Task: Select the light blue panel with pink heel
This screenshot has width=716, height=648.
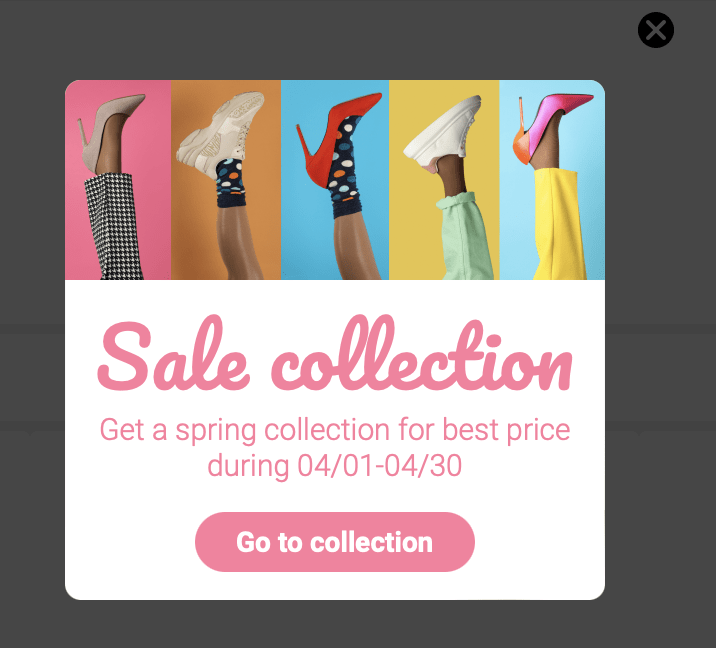Action: (x=552, y=179)
